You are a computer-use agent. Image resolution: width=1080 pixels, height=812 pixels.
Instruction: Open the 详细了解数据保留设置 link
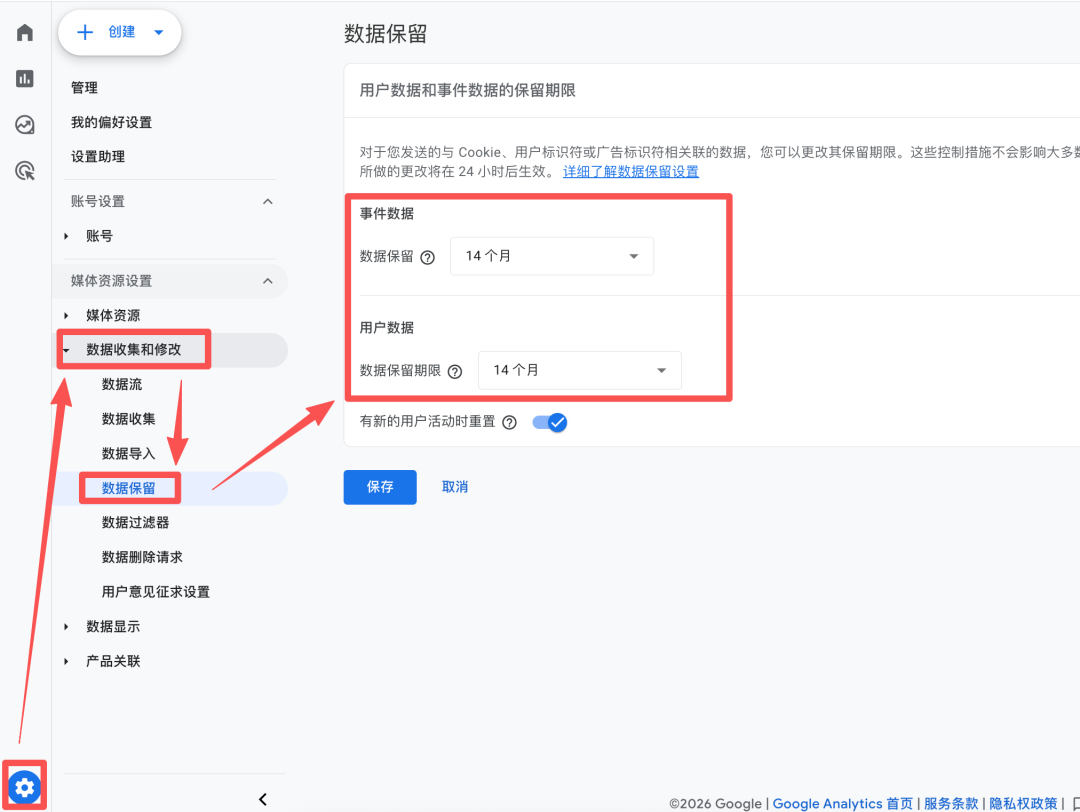tap(631, 171)
